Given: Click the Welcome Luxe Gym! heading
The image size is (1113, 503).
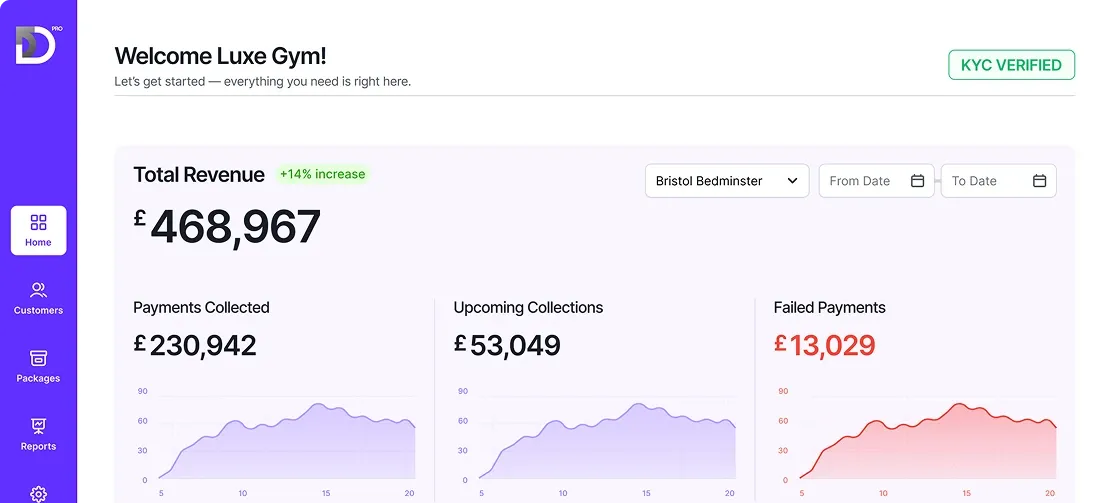Looking at the screenshot, I should coord(221,56).
